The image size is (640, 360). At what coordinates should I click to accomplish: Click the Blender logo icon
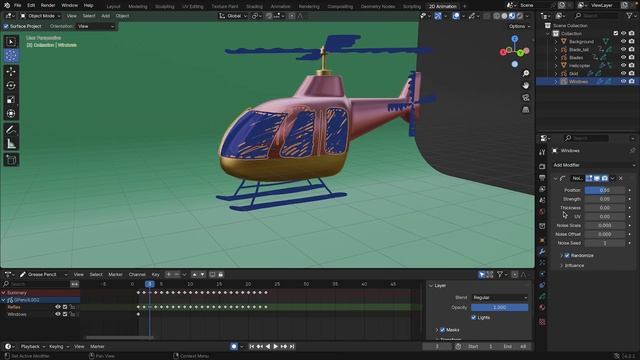(7, 5)
